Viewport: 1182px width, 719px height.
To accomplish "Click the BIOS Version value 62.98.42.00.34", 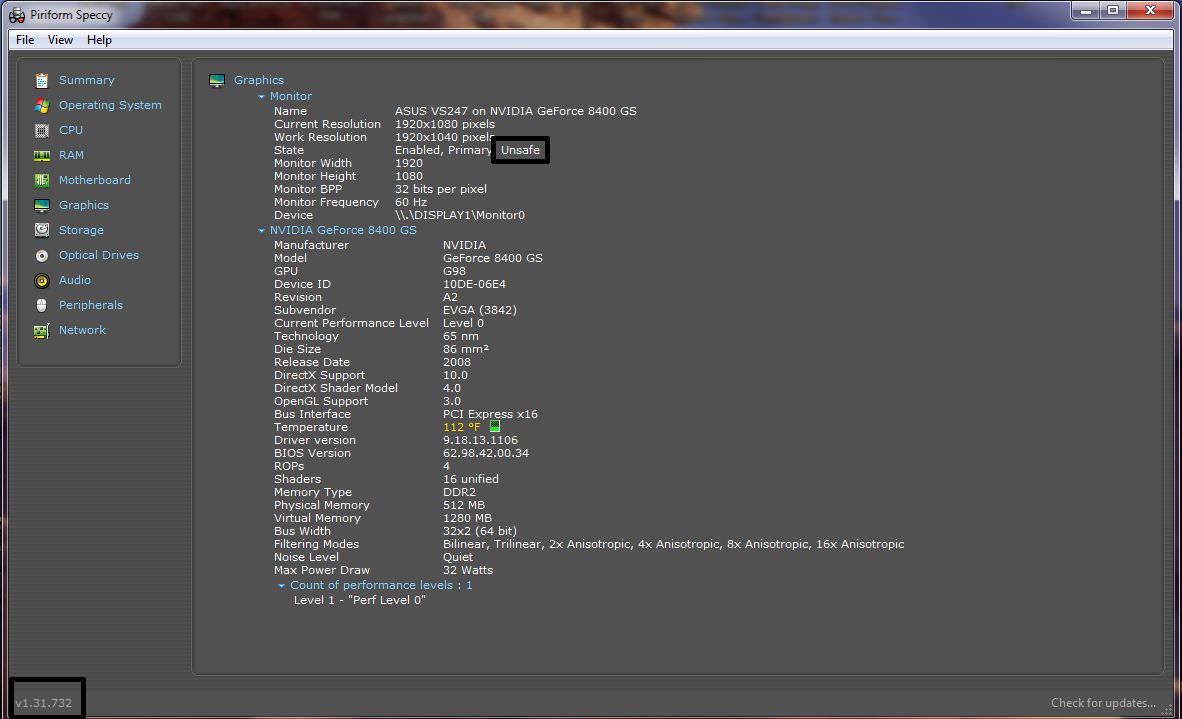I will click(485, 453).
